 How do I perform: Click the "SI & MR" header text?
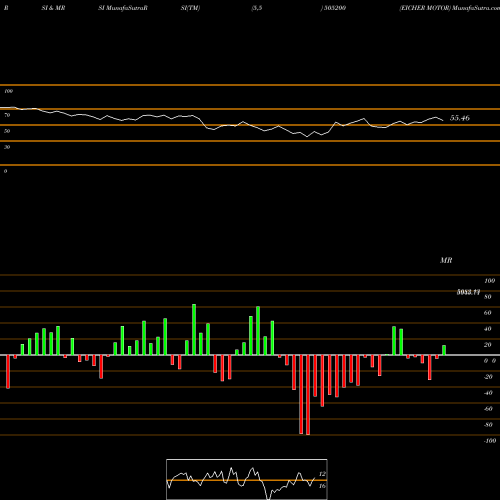point(53,8)
